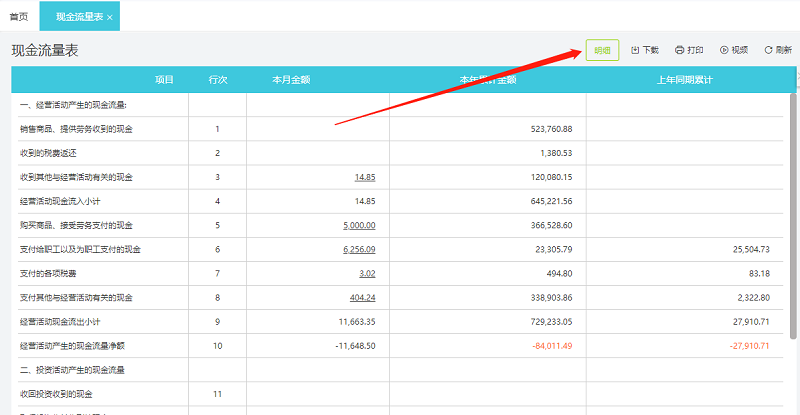Click the 本月金额 column header

pos(291,80)
